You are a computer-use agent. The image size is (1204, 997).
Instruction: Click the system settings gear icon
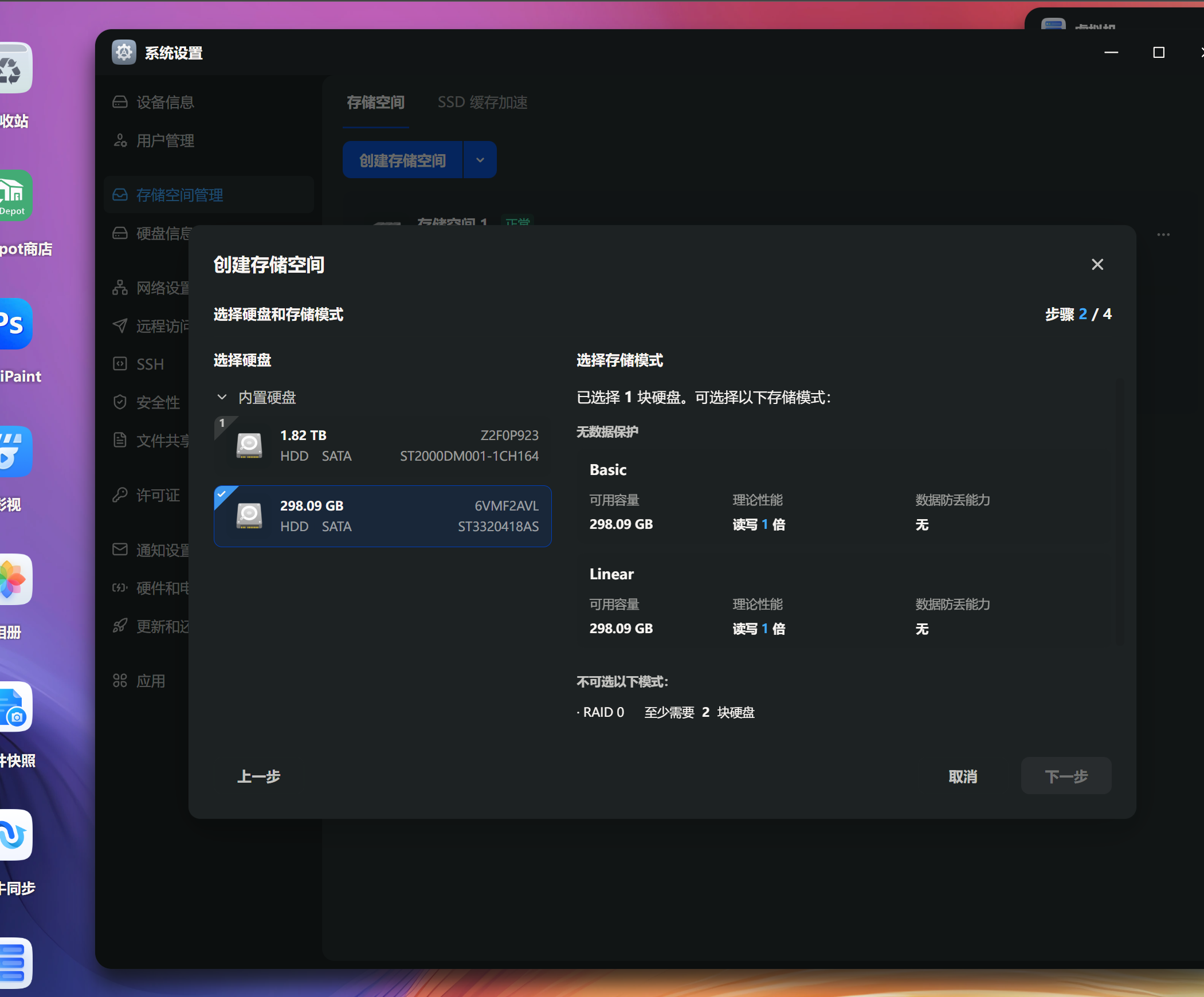[x=124, y=53]
